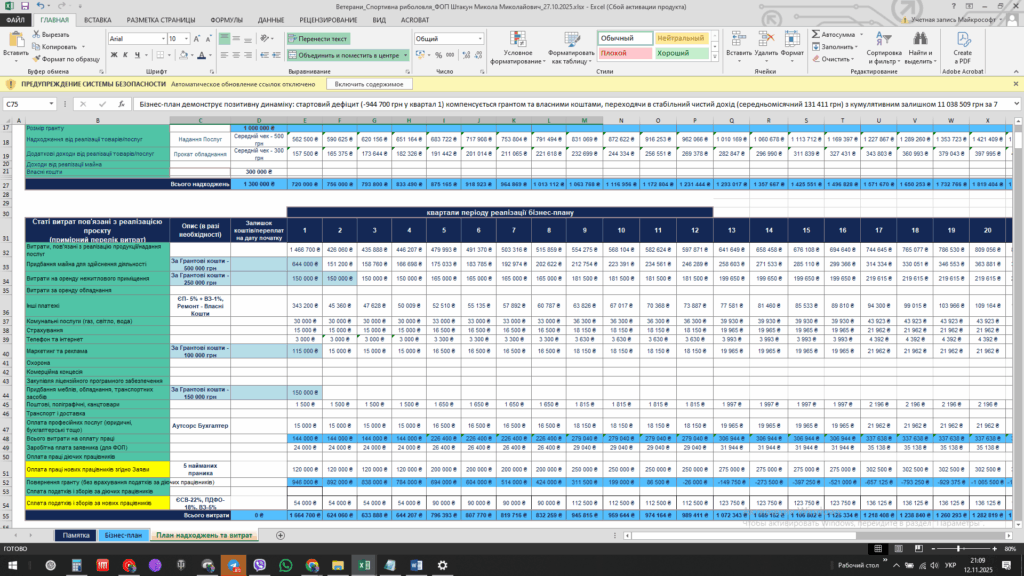
Task: Expand the font name Arial dropdown
Action: tap(161, 38)
